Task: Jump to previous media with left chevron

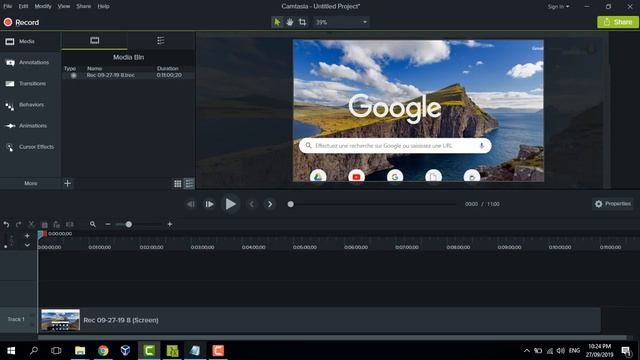Action: pyautogui.click(x=252, y=204)
